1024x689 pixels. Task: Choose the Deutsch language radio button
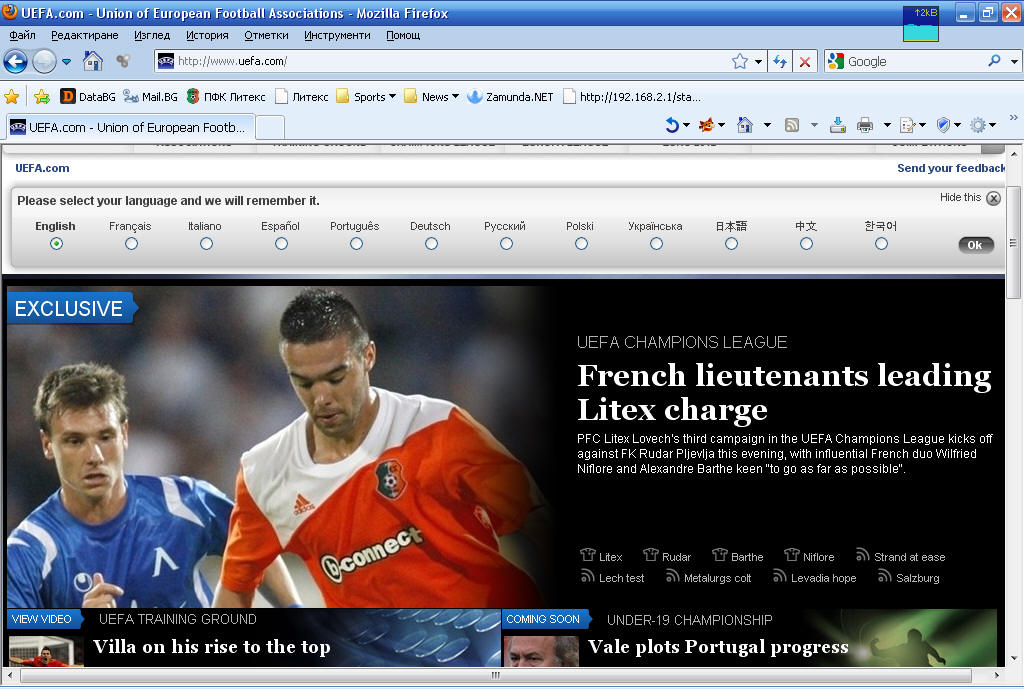[x=431, y=244]
